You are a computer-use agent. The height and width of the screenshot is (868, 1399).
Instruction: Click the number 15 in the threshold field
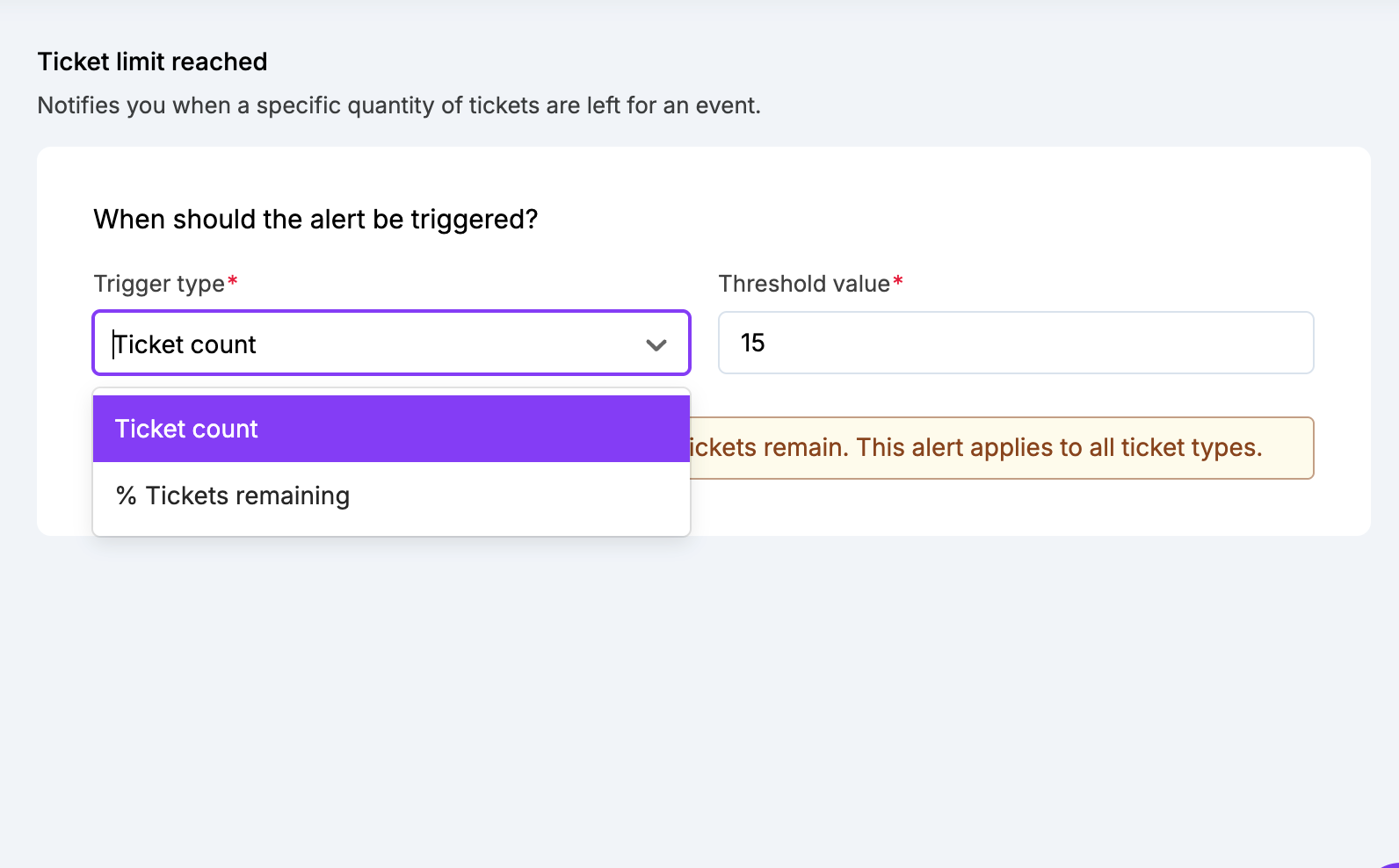753,343
